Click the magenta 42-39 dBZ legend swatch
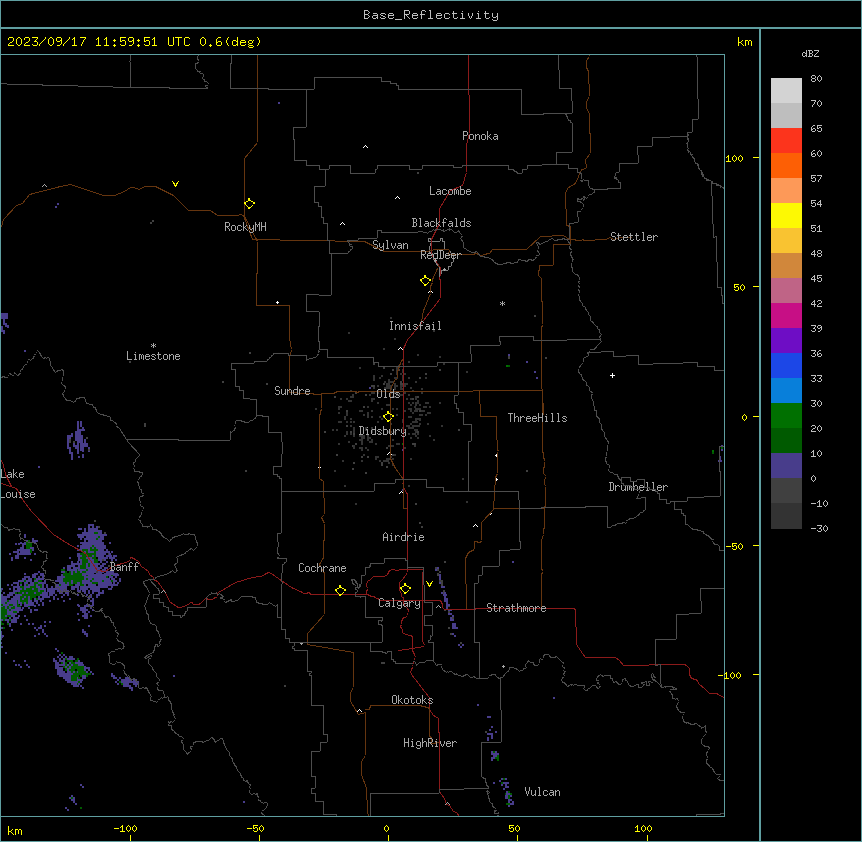This screenshot has width=862, height=842. [786, 315]
